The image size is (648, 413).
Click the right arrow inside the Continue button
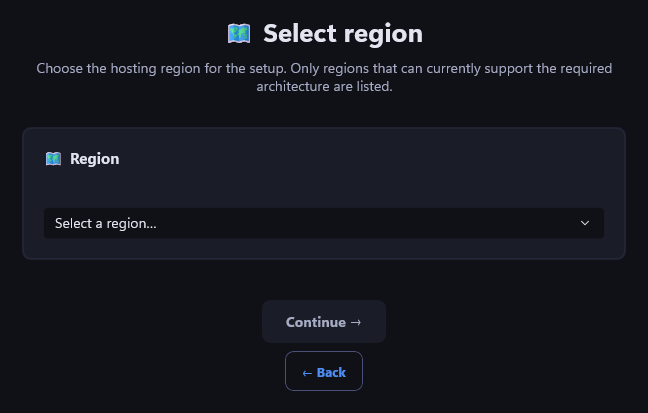pyautogui.click(x=356, y=322)
